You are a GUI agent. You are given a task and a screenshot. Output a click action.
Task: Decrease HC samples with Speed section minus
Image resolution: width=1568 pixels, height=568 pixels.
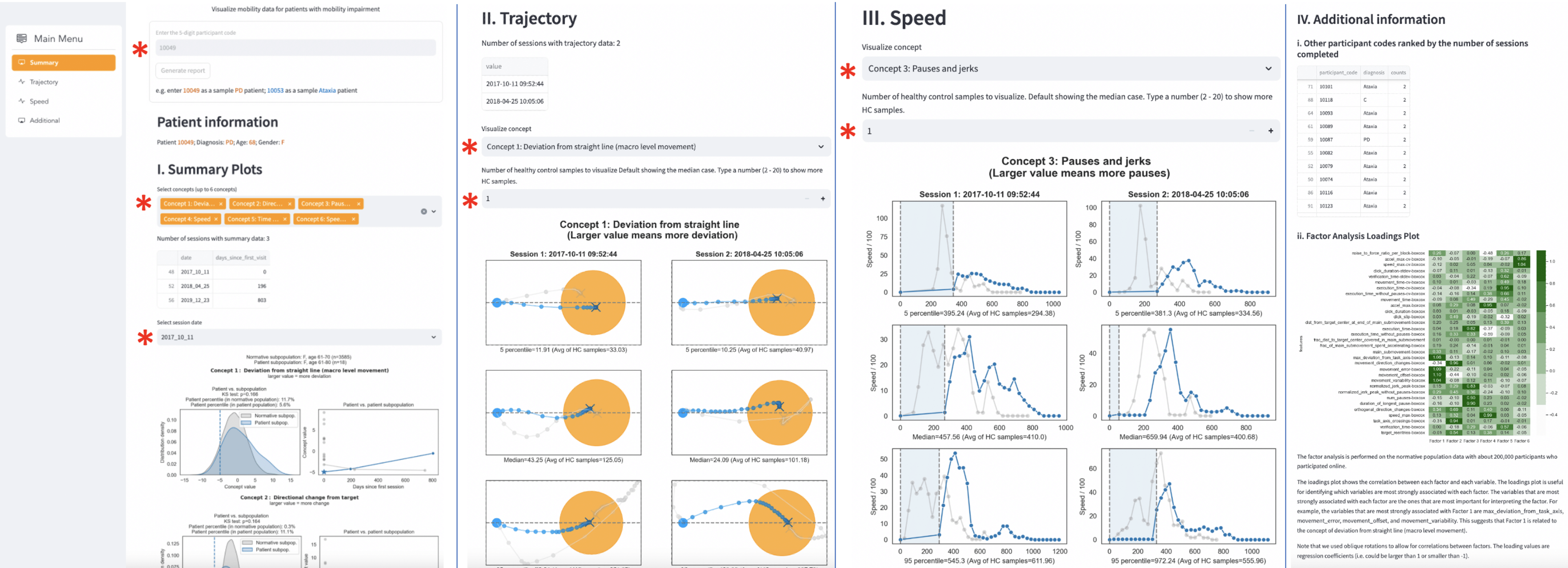1252,131
